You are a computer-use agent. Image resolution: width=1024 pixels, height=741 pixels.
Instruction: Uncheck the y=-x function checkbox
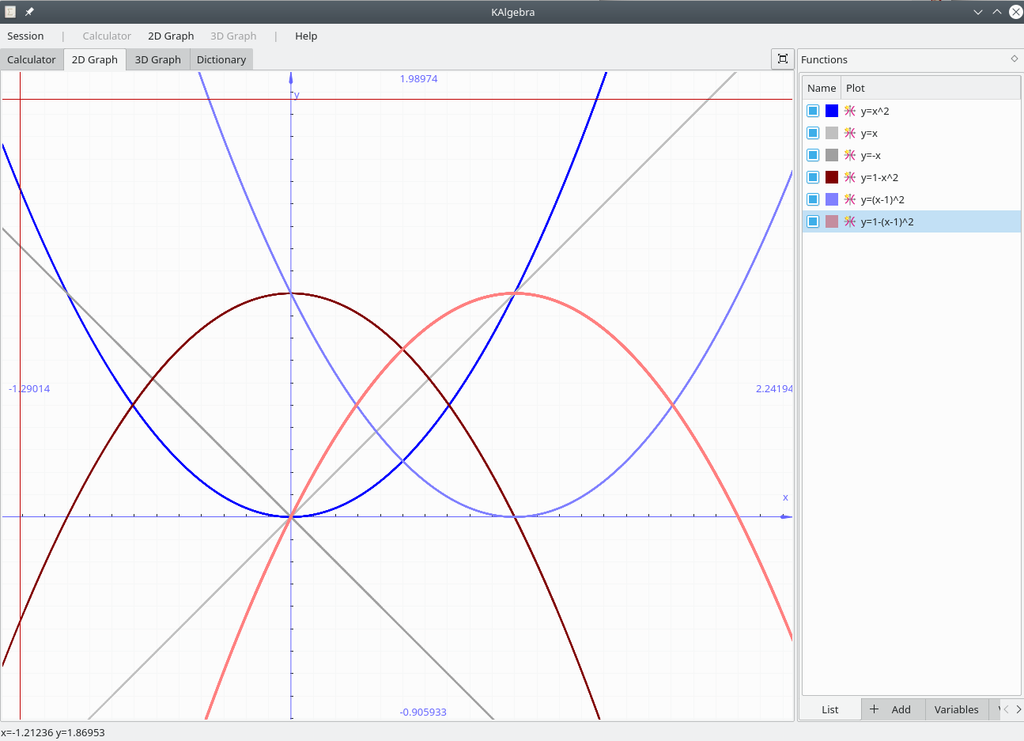click(x=813, y=155)
